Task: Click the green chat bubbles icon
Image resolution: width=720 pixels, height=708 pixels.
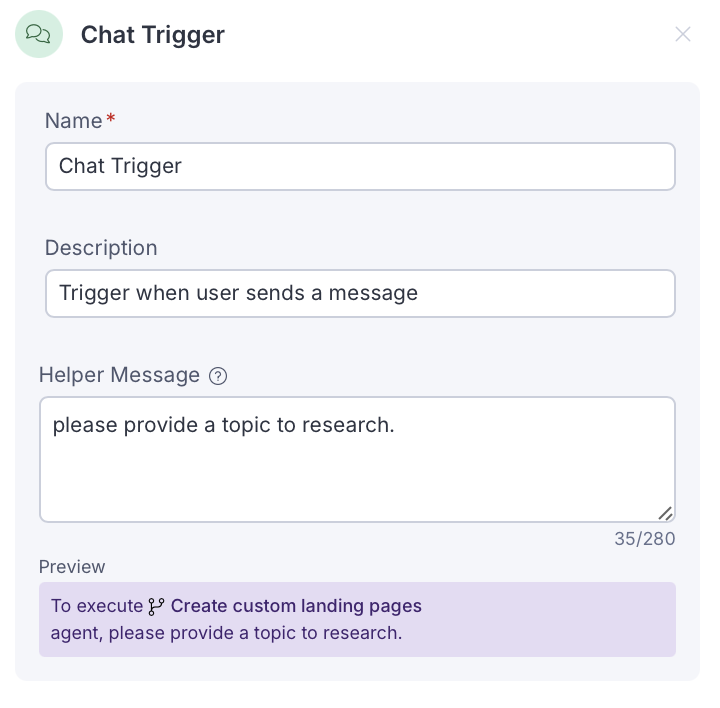Action: click(x=39, y=34)
